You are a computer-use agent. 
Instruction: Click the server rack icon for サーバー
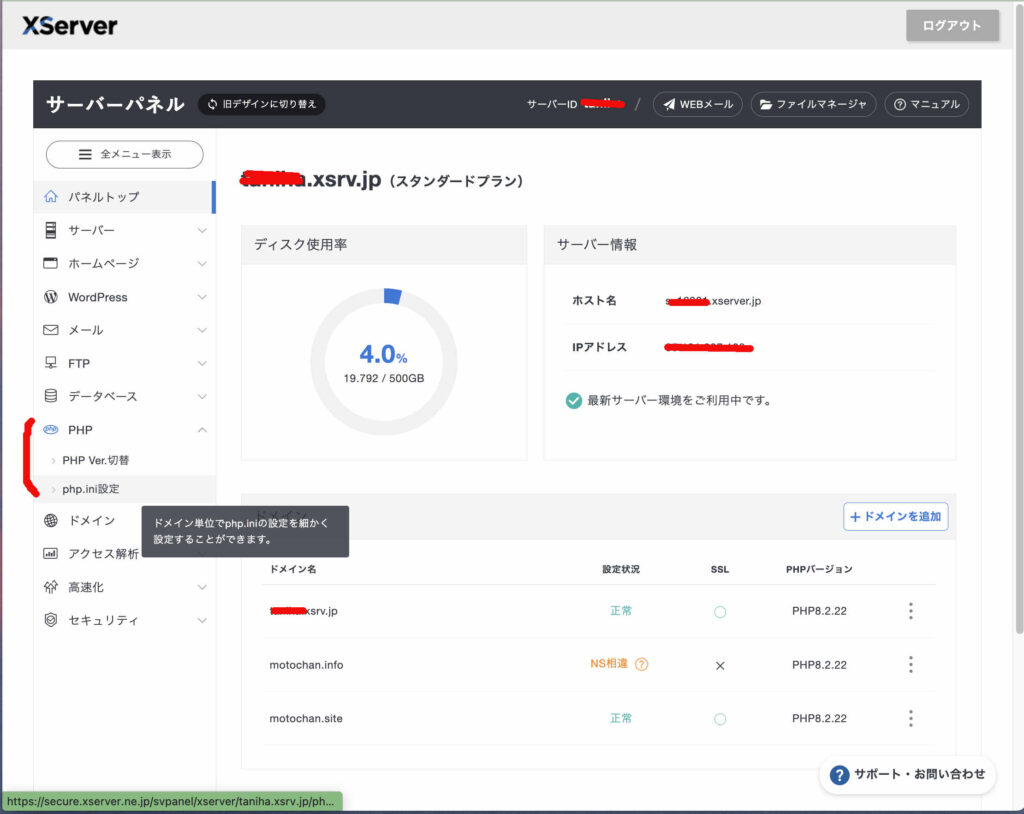[50, 230]
